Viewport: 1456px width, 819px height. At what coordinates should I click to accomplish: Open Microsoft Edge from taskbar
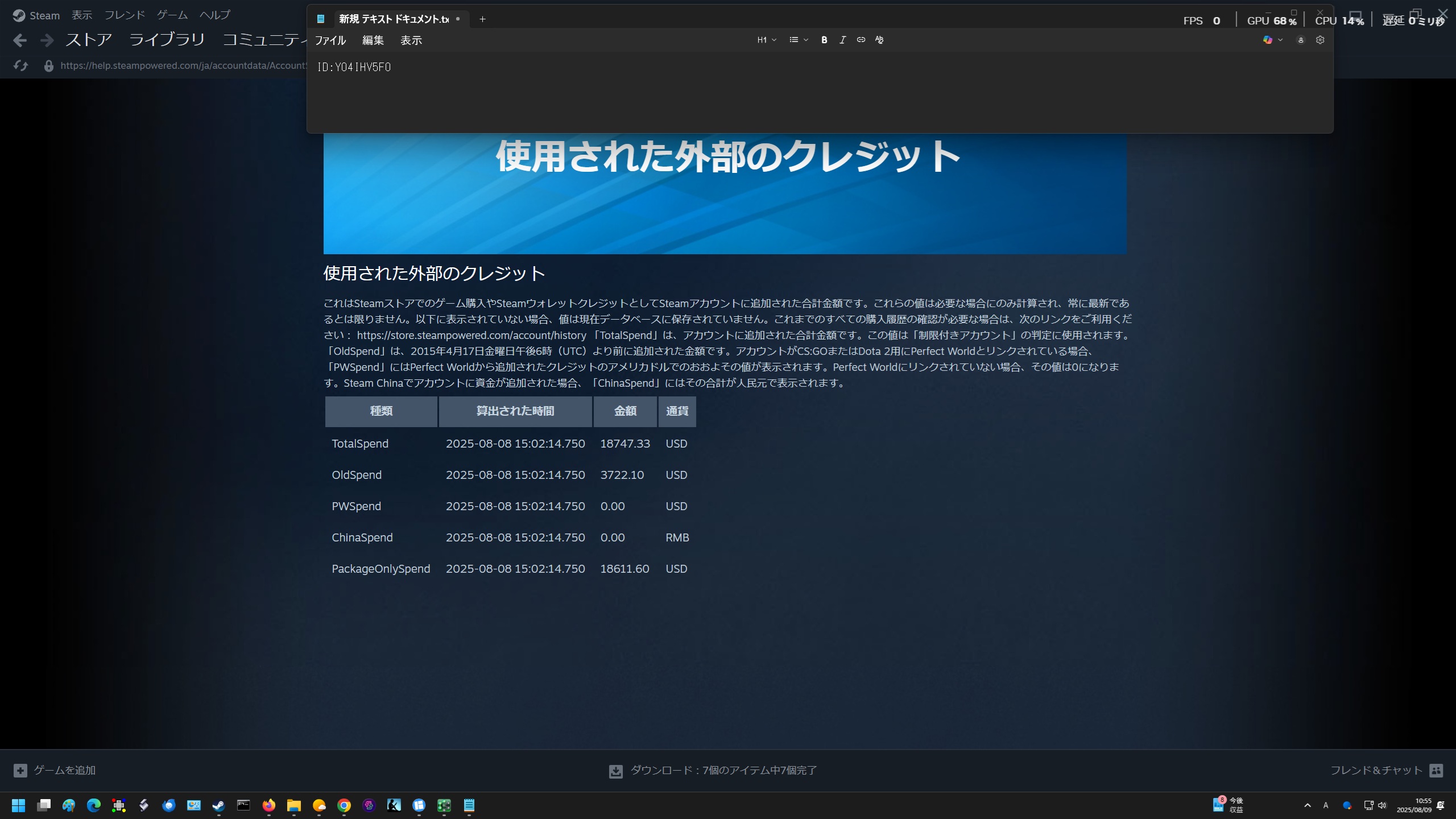[x=94, y=805]
